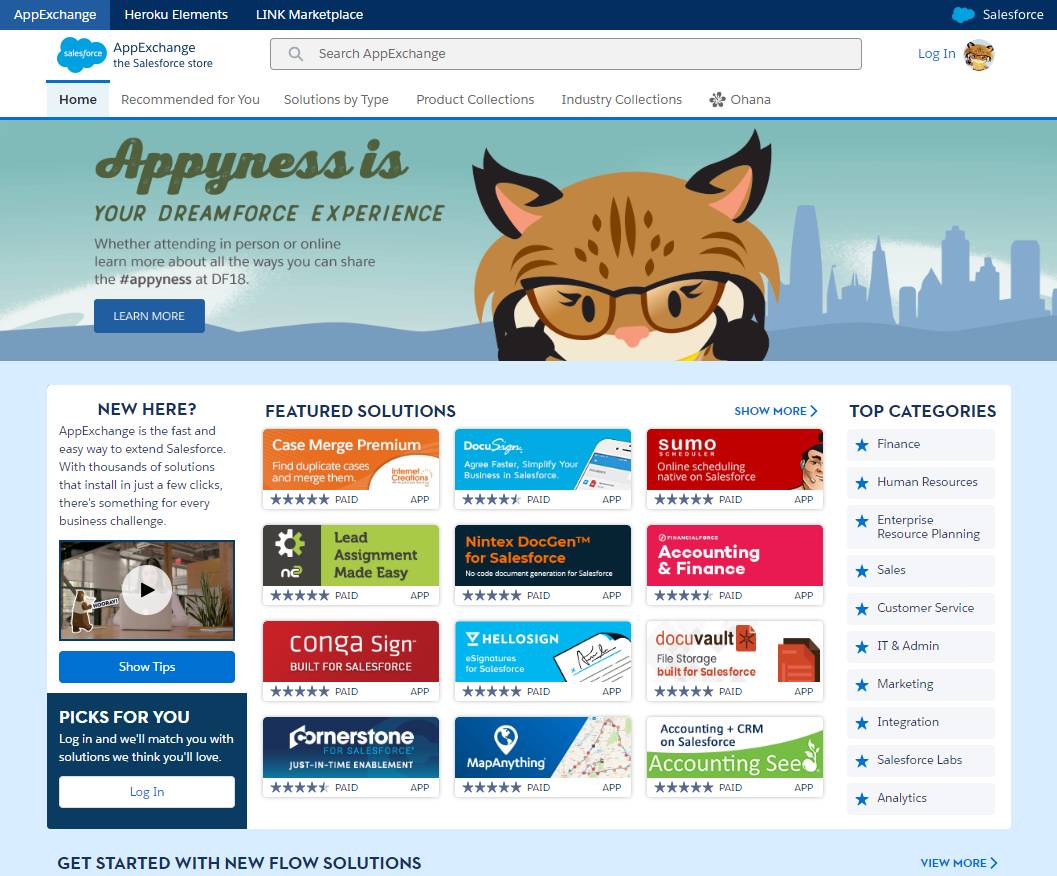Open the Accounting Seed tile
This screenshot has width=1057, height=876.
click(x=735, y=757)
